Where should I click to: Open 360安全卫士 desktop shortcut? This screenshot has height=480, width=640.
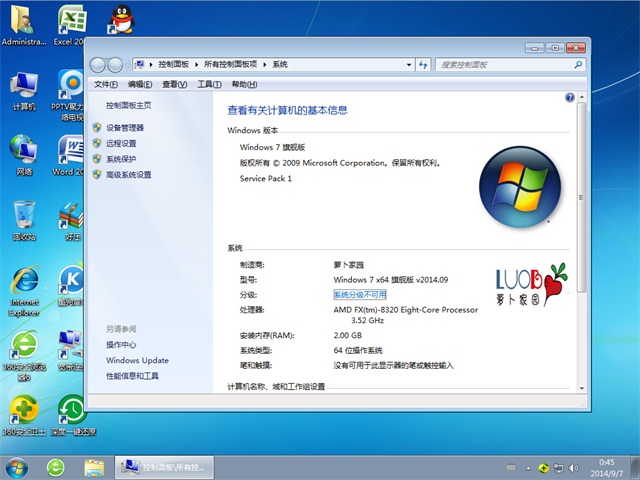point(24,415)
